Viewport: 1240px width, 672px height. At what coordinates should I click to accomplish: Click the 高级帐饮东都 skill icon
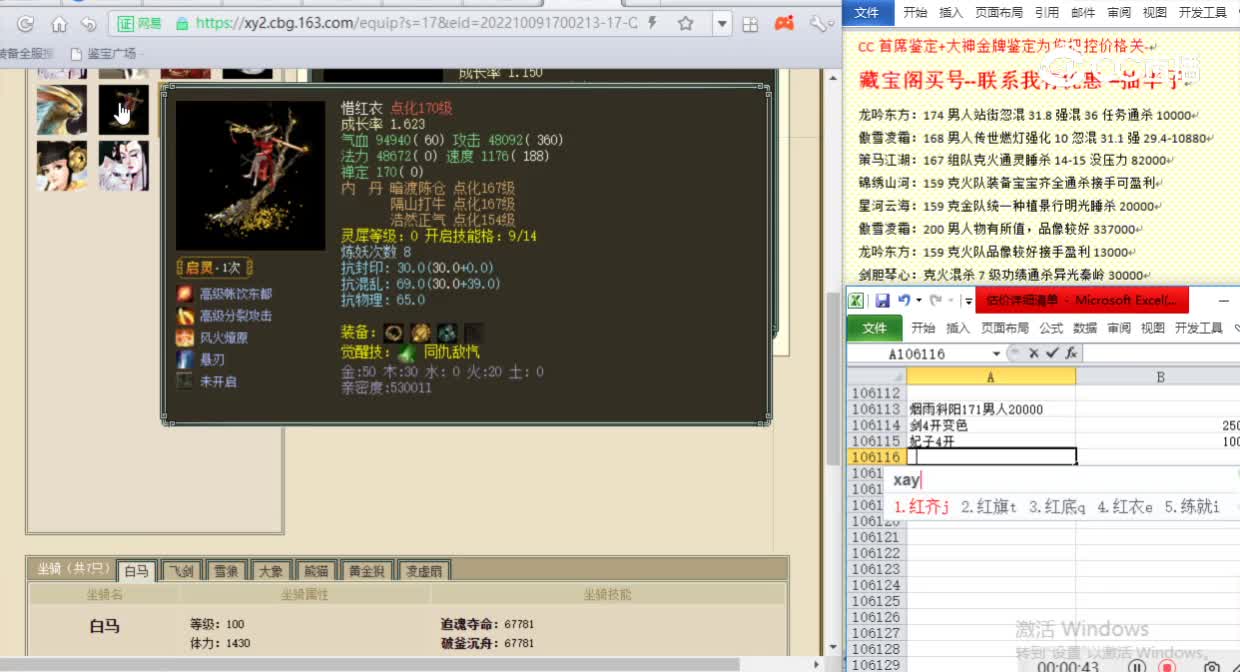pos(184,294)
